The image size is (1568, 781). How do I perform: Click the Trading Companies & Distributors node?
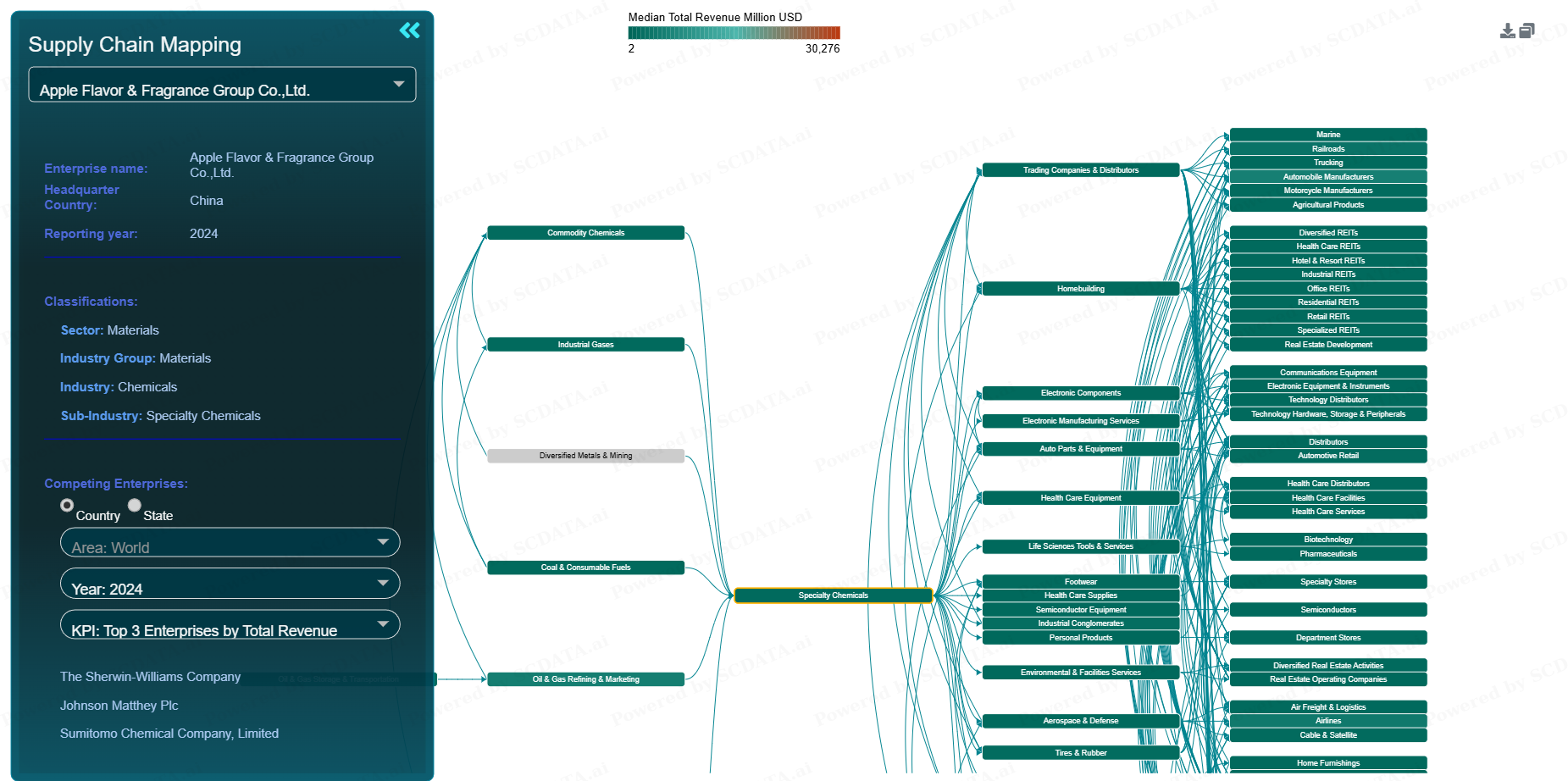pyautogui.click(x=1080, y=170)
